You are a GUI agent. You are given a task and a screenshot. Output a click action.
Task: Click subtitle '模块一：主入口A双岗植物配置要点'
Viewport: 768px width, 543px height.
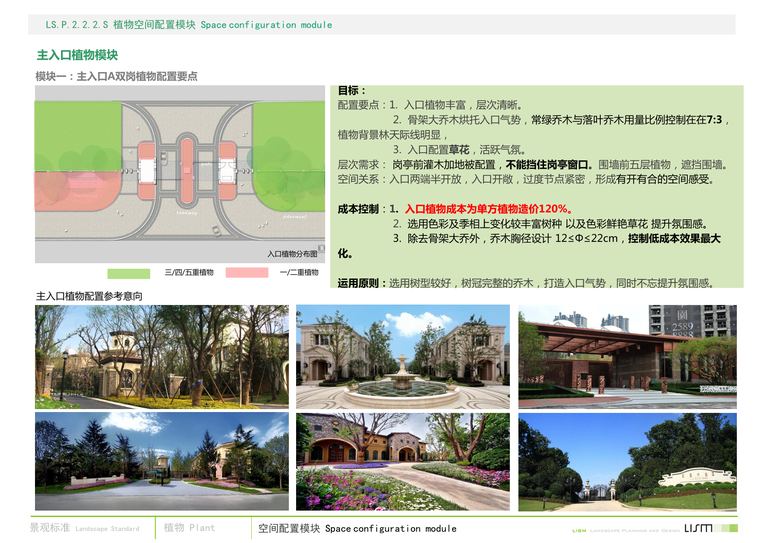(117, 76)
